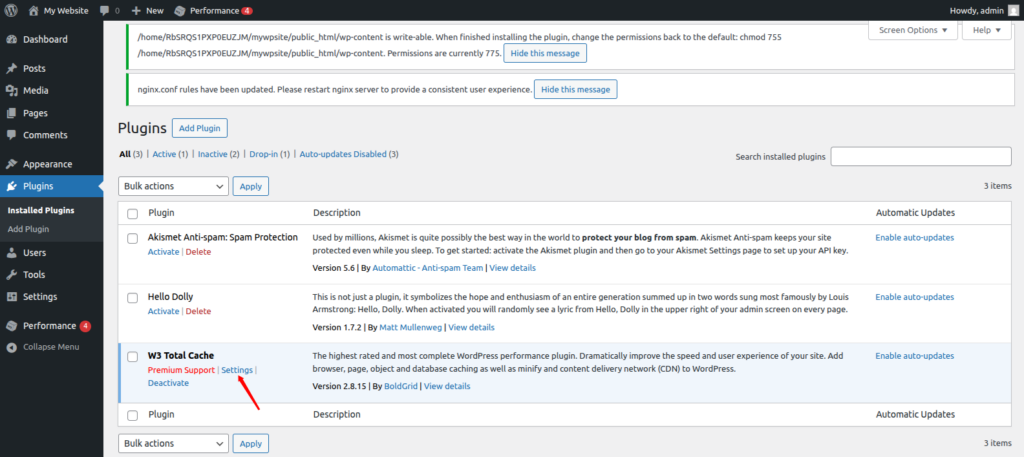
Task: Tick the W3 Total Cache checkbox
Action: coord(133,356)
